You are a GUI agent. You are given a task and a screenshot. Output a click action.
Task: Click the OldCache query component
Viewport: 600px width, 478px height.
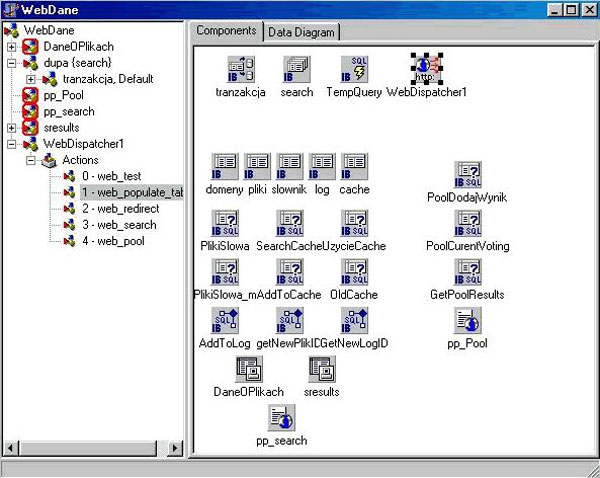353,272
